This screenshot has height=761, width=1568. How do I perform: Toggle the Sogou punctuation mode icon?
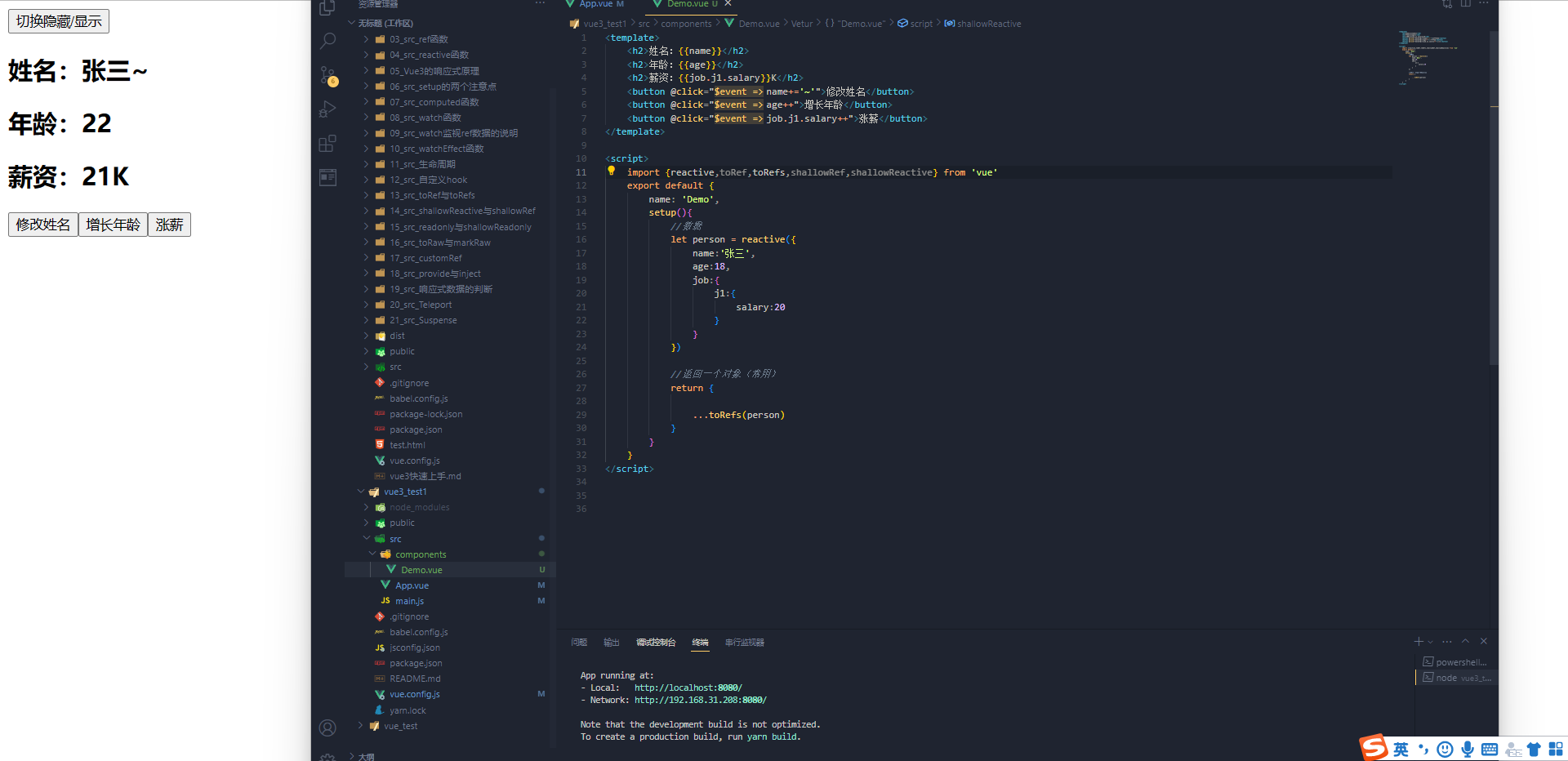pos(1423,750)
